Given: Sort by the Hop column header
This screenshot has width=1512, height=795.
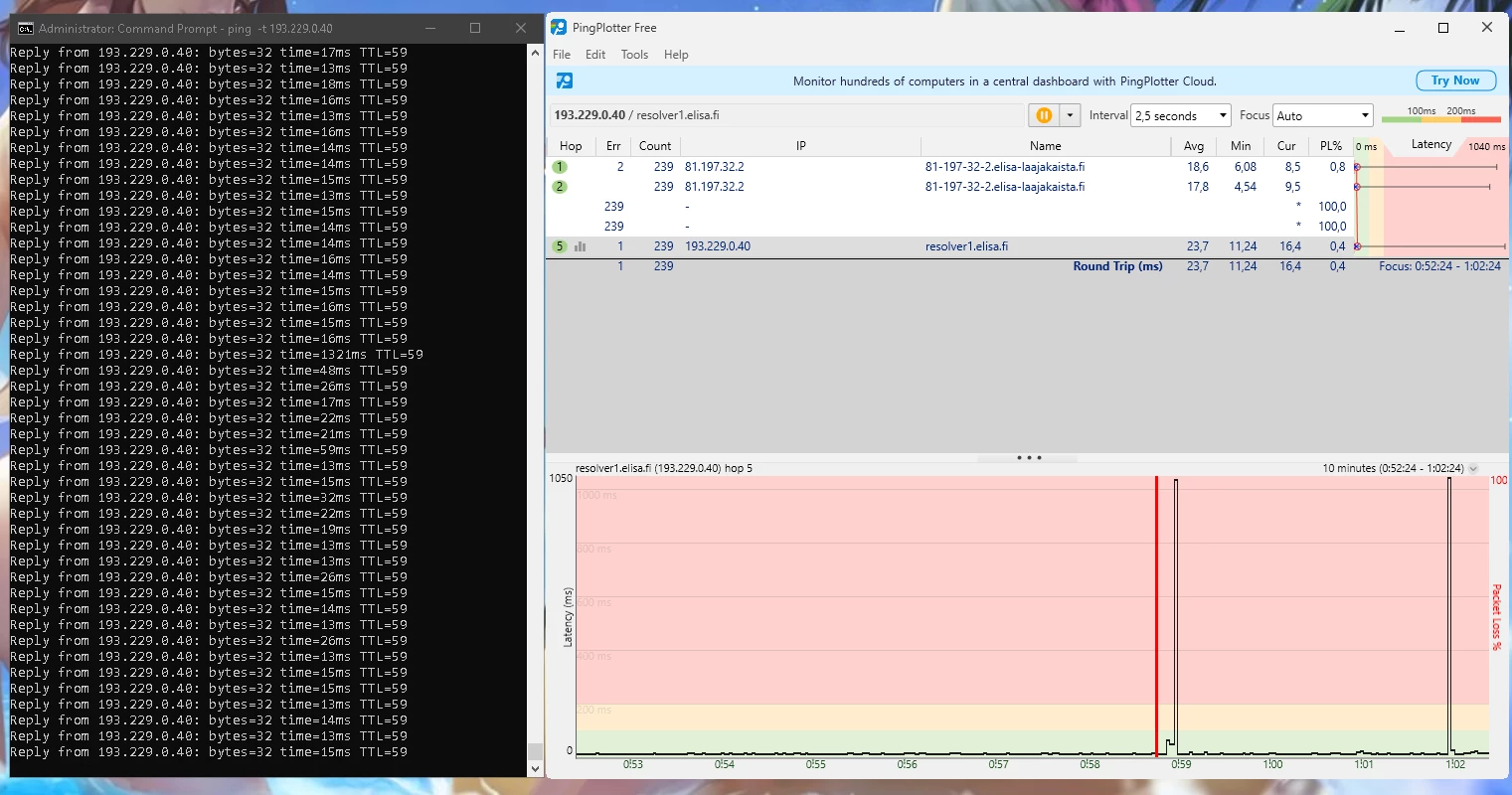Looking at the screenshot, I should click(x=571, y=146).
